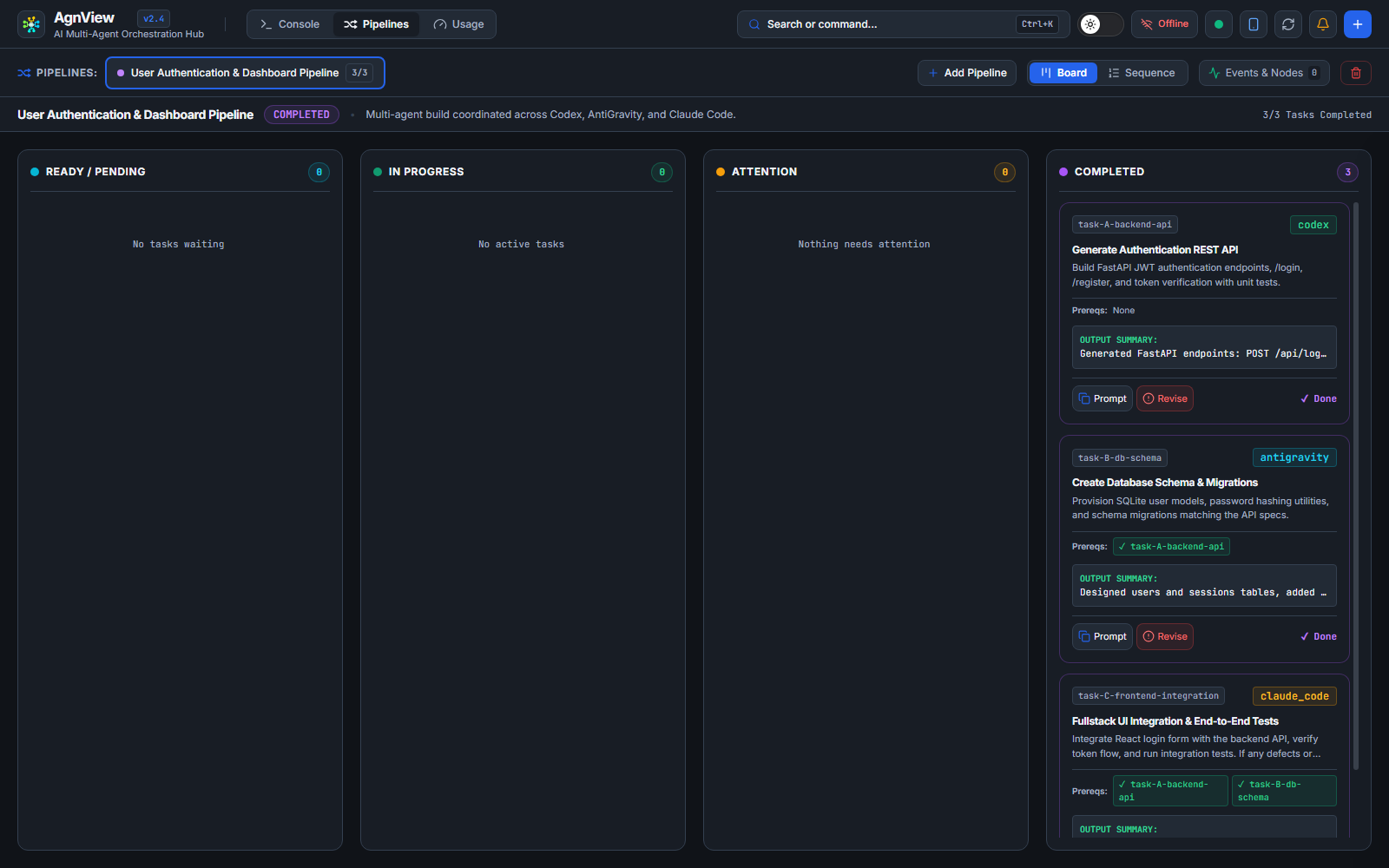Expand output summary 'Designed users and sessions'
Image resolution: width=1389 pixels, height=868 pixels.
[1204, 586]
